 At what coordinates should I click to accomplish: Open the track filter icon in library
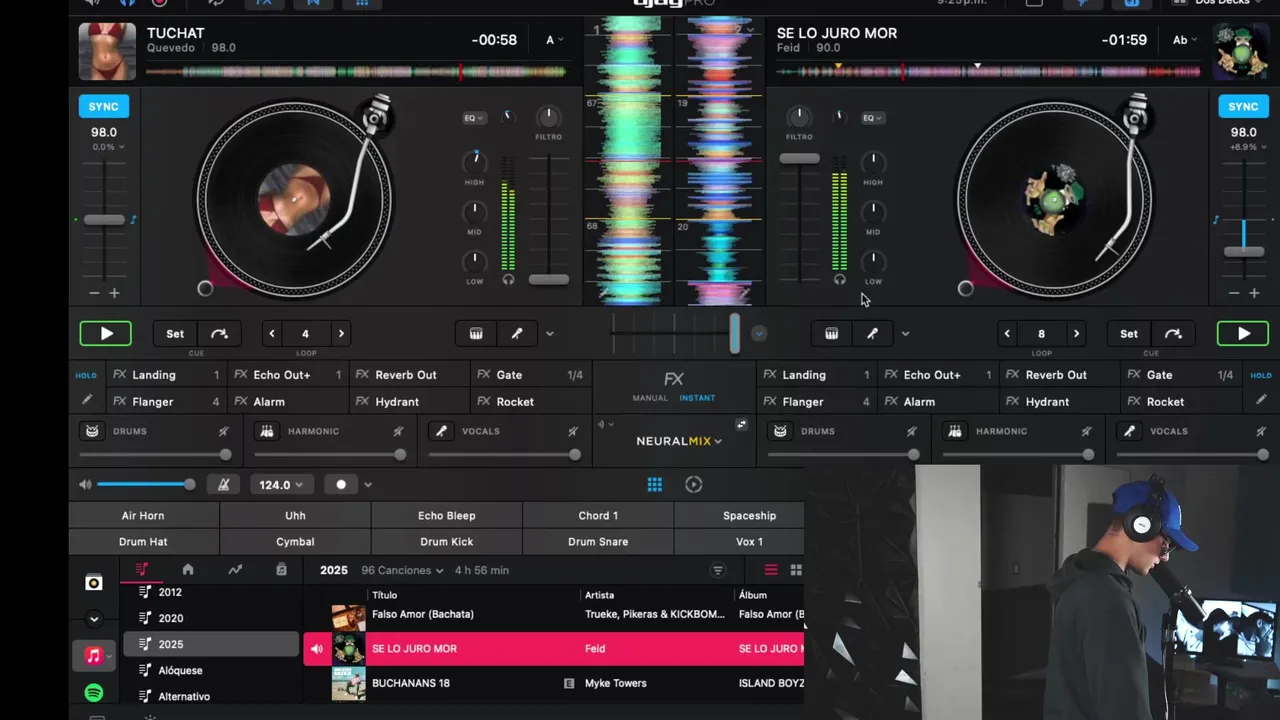(717, 570)
